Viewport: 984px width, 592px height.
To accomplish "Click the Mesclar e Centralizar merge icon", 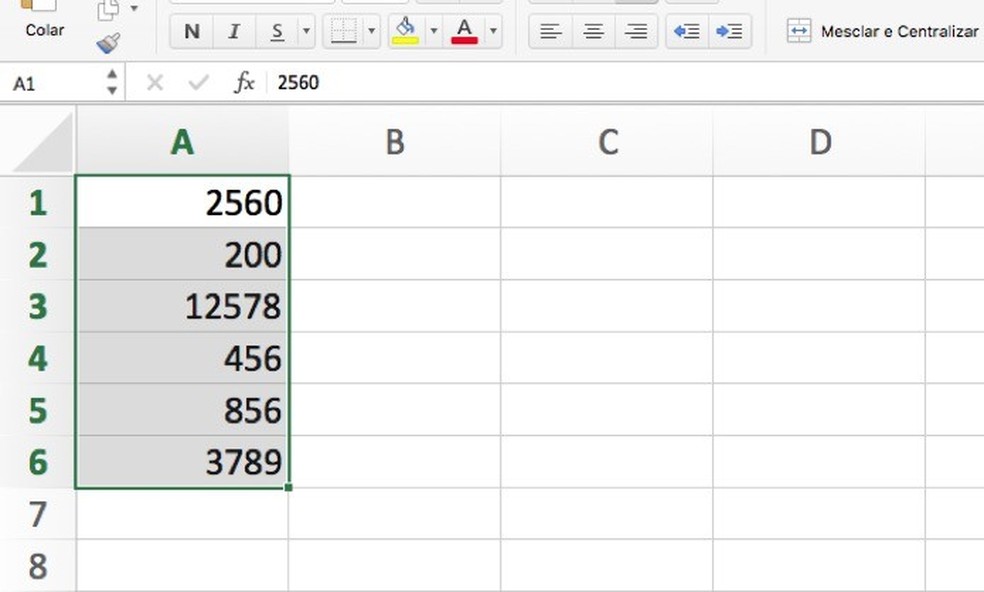I will click(x=799, y=31).
